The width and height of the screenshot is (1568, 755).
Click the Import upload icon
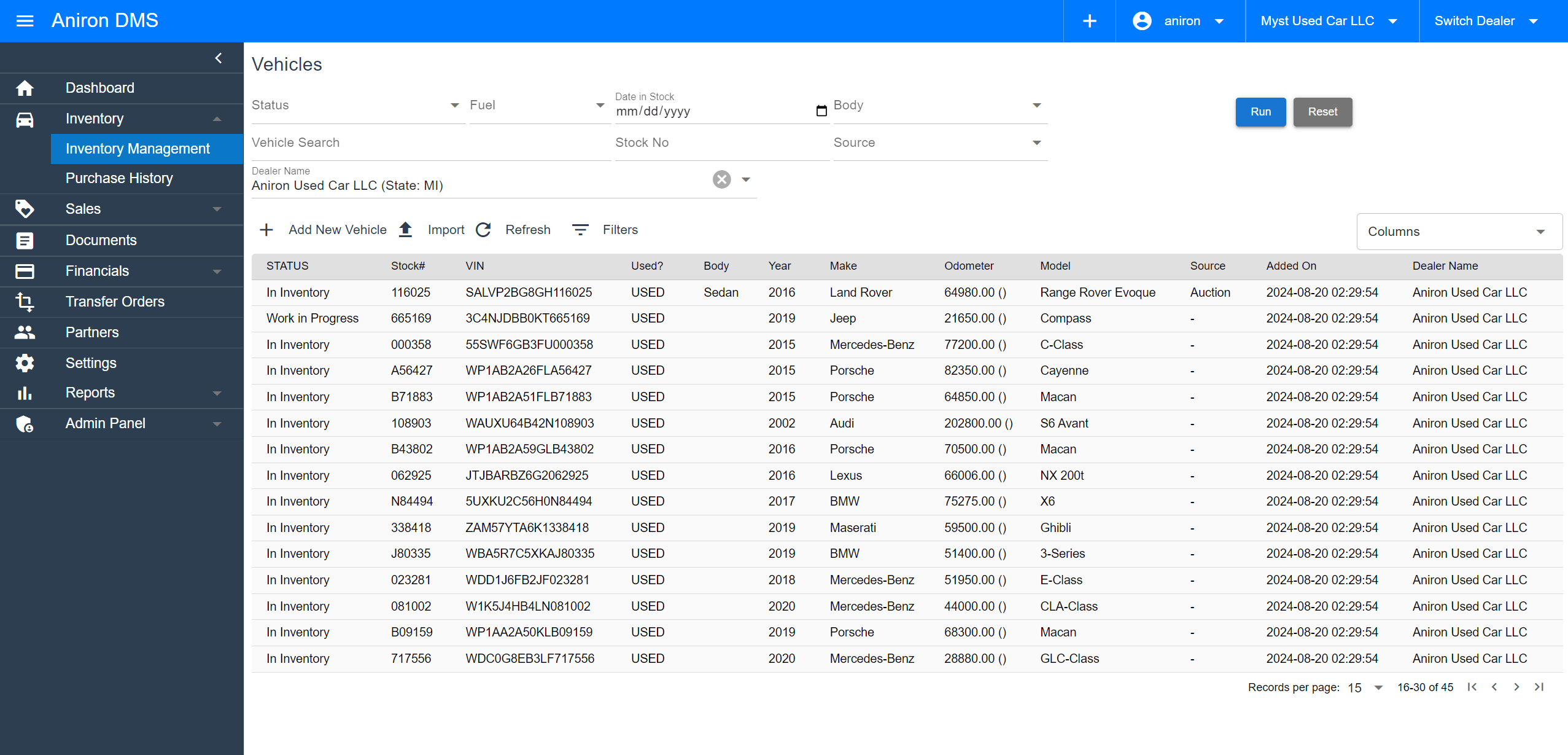pyautogui.click(x=405, y=230)
